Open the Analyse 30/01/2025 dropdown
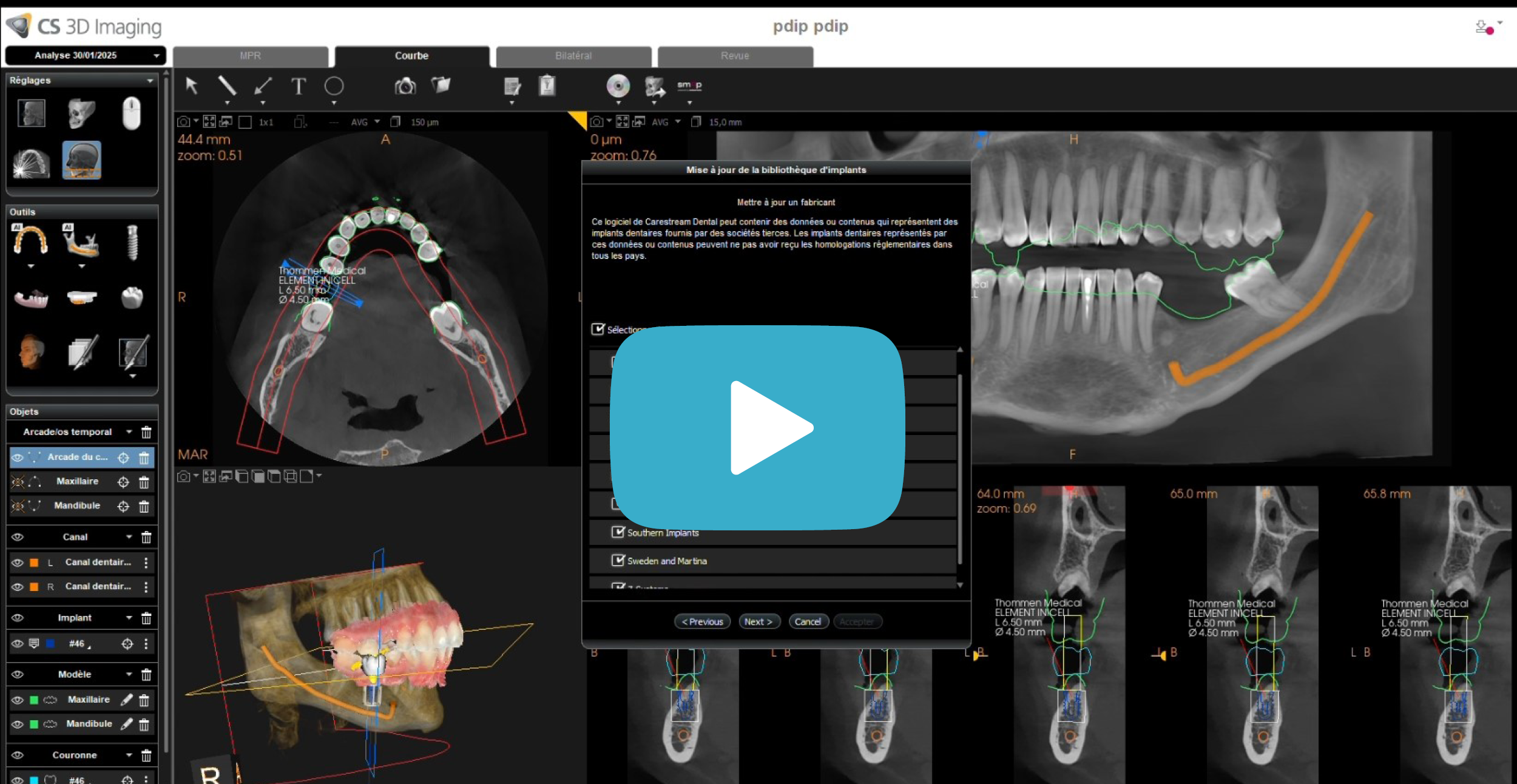Image resolution: width=1517 pixels, height=784 pixels. pos(86,55)
